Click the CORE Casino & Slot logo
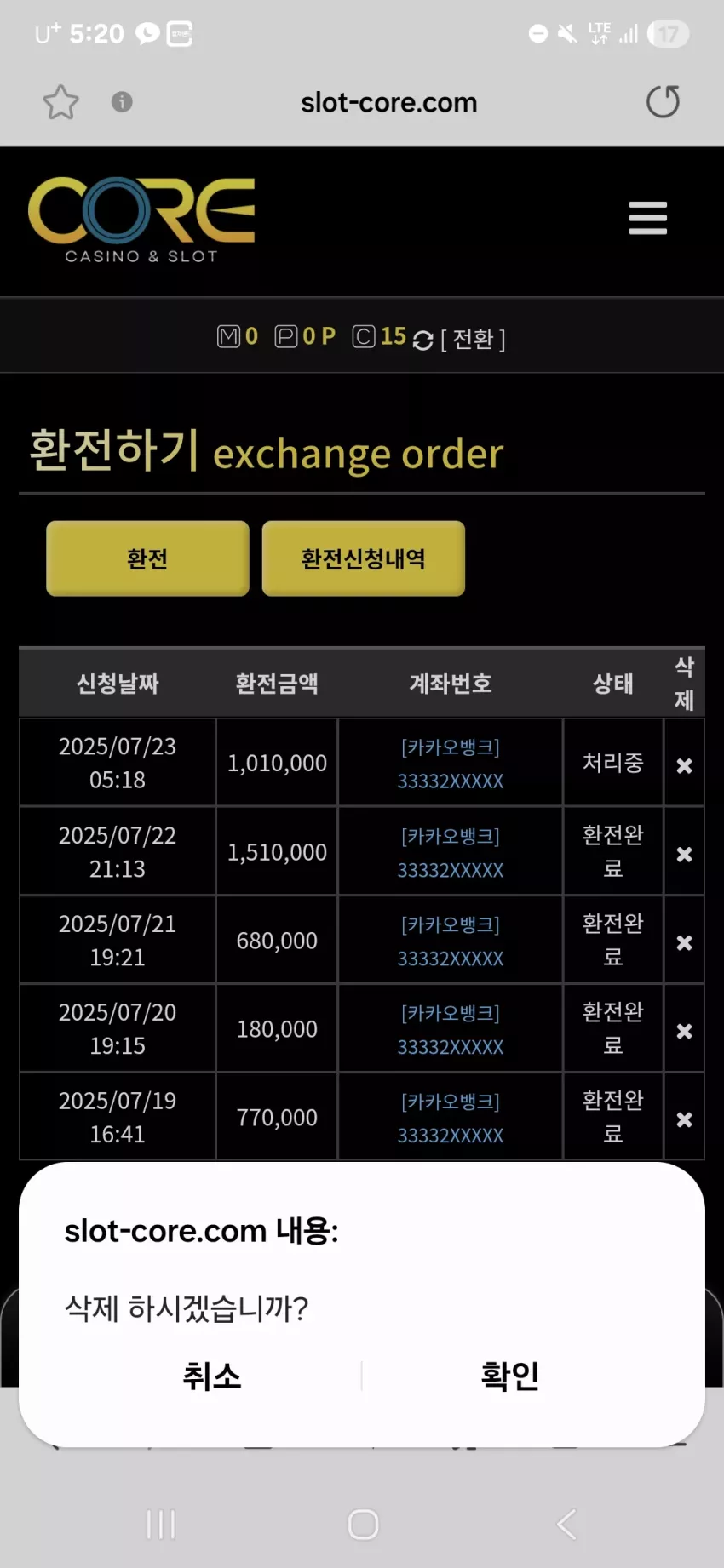This screenshot has width=724, height=1568. [141, 220]
